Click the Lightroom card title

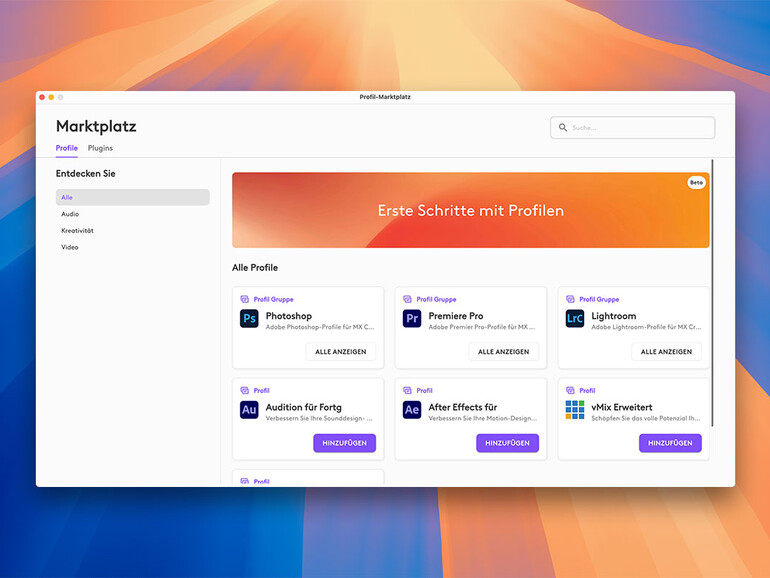613,316
